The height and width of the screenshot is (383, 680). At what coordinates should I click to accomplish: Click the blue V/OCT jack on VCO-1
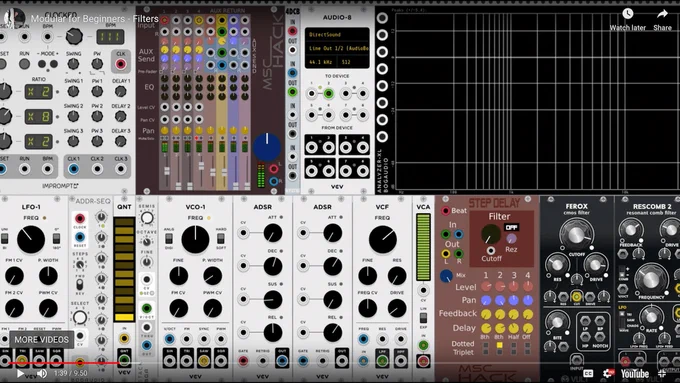point(170,339)
